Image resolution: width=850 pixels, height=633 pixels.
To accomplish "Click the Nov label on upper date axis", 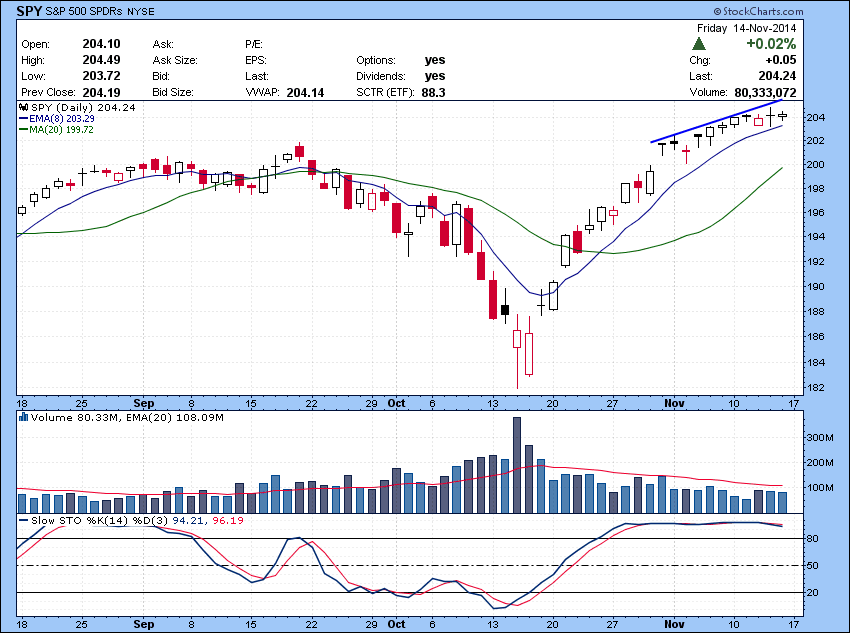I will click(x=674, y=403).
